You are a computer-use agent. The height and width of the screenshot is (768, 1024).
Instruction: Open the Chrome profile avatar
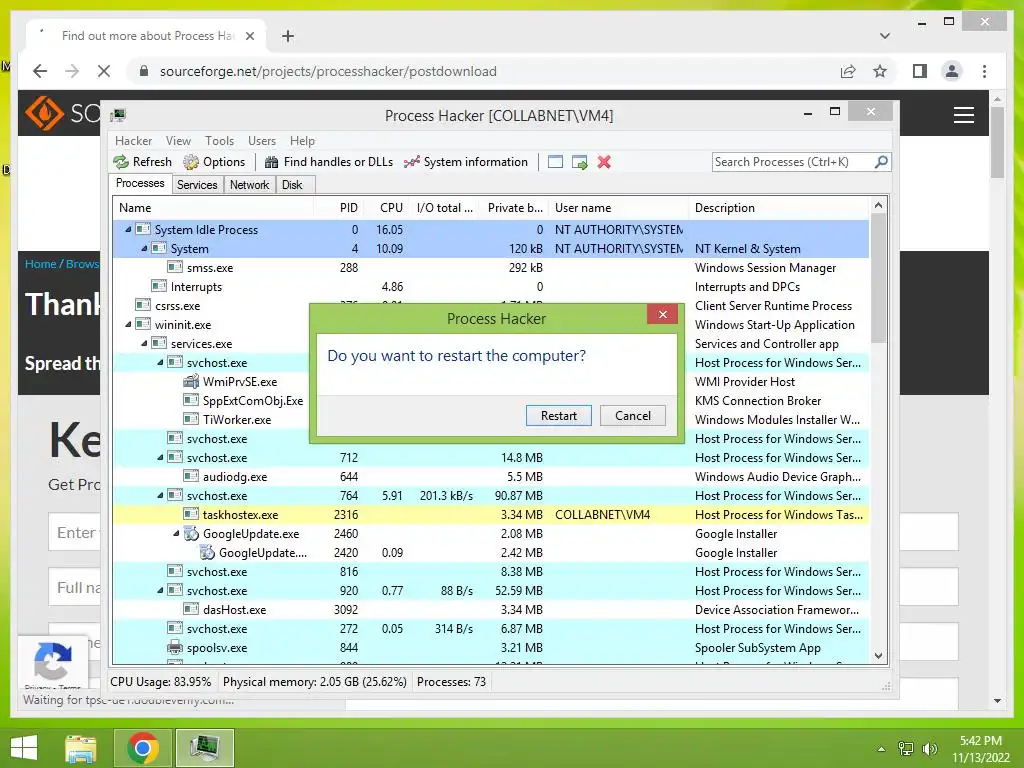click(x=952, y=71)
